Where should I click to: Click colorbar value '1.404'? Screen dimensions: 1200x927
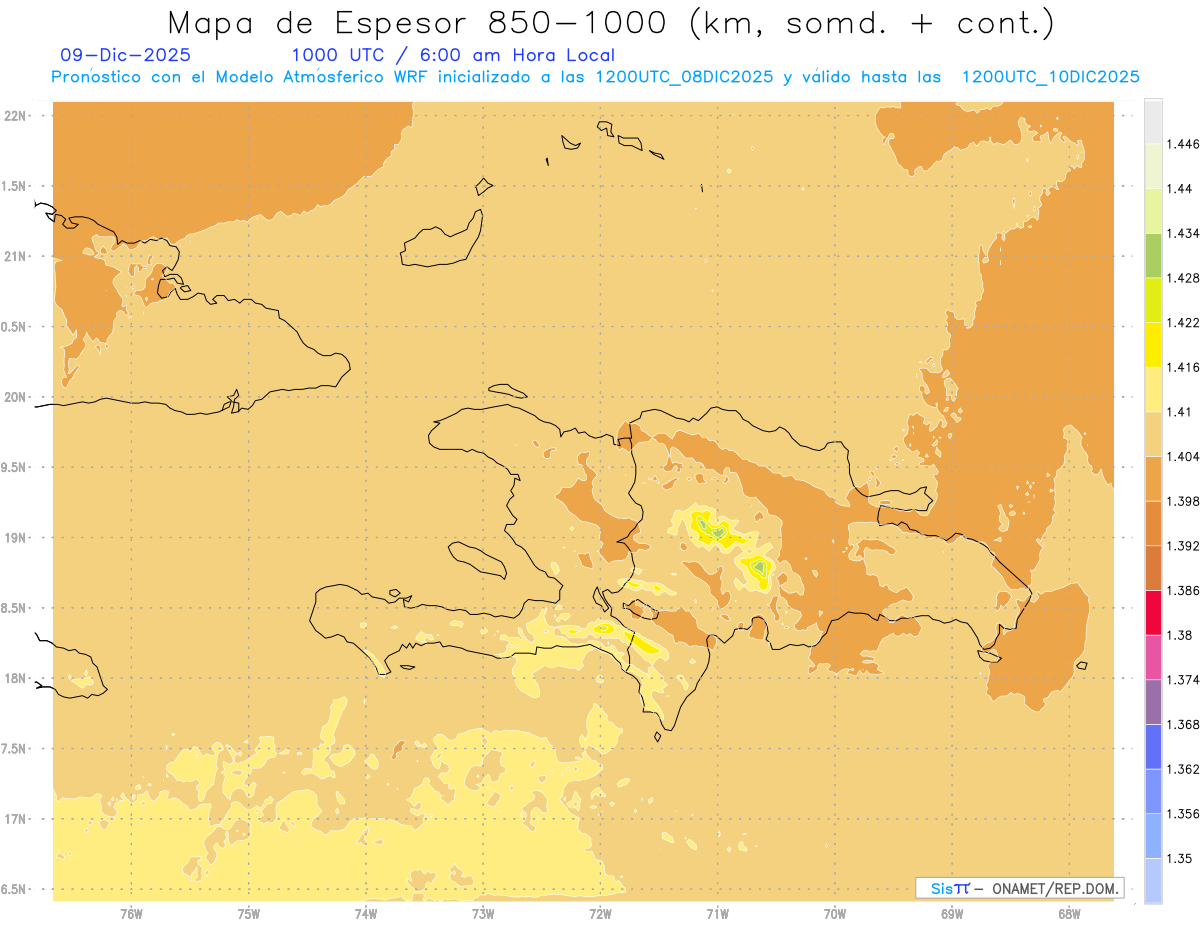coord(1183,456)
